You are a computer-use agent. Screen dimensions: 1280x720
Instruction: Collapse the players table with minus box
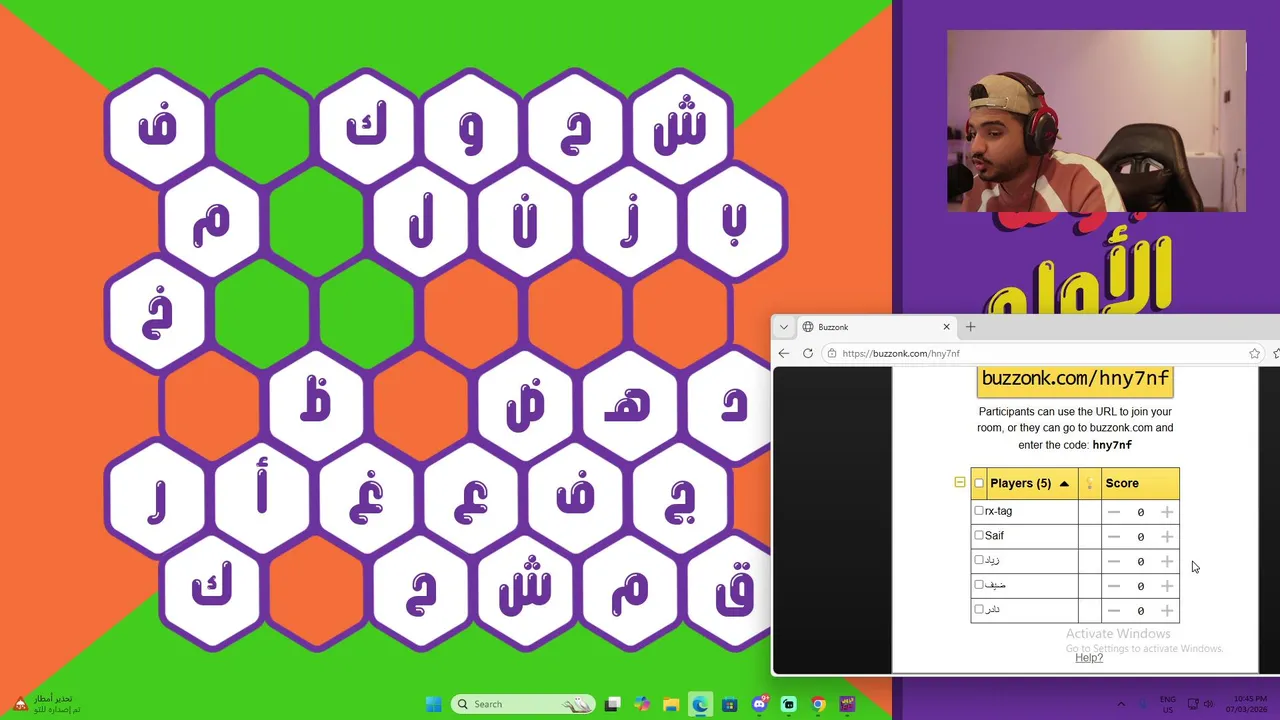pyautogui.click(x=960, y=482)
